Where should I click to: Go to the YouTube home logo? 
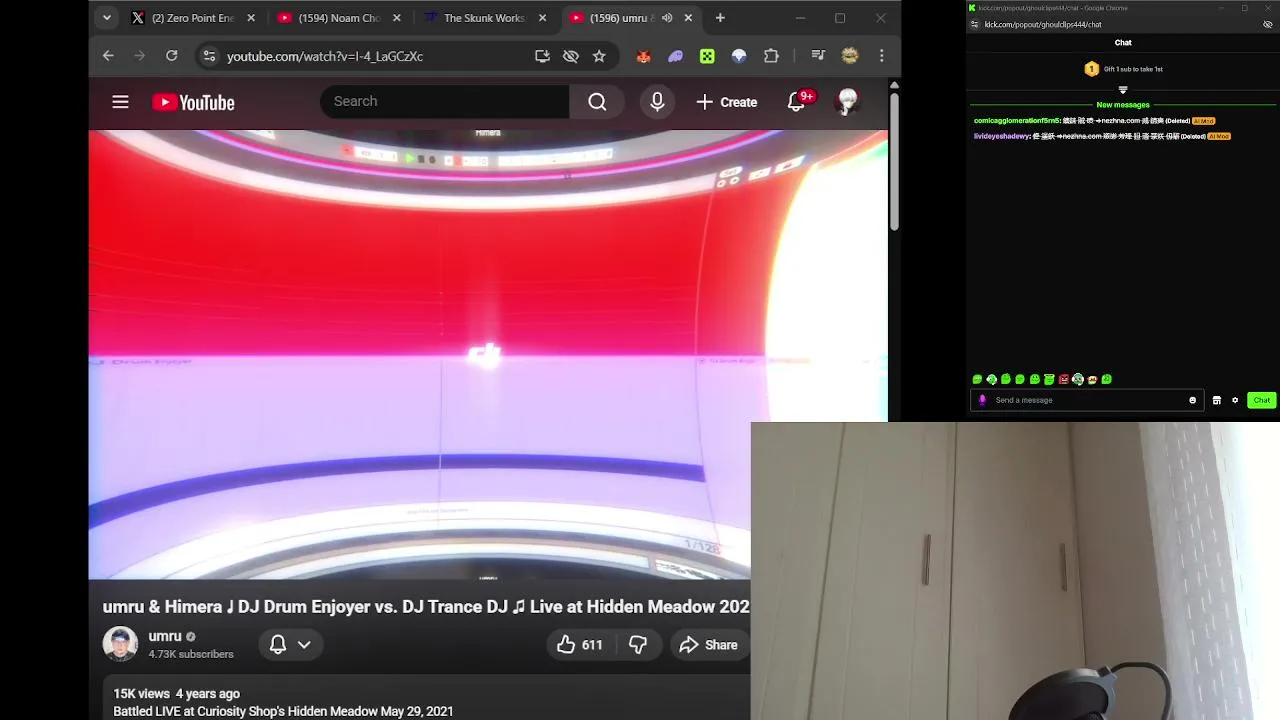(193, 102)
